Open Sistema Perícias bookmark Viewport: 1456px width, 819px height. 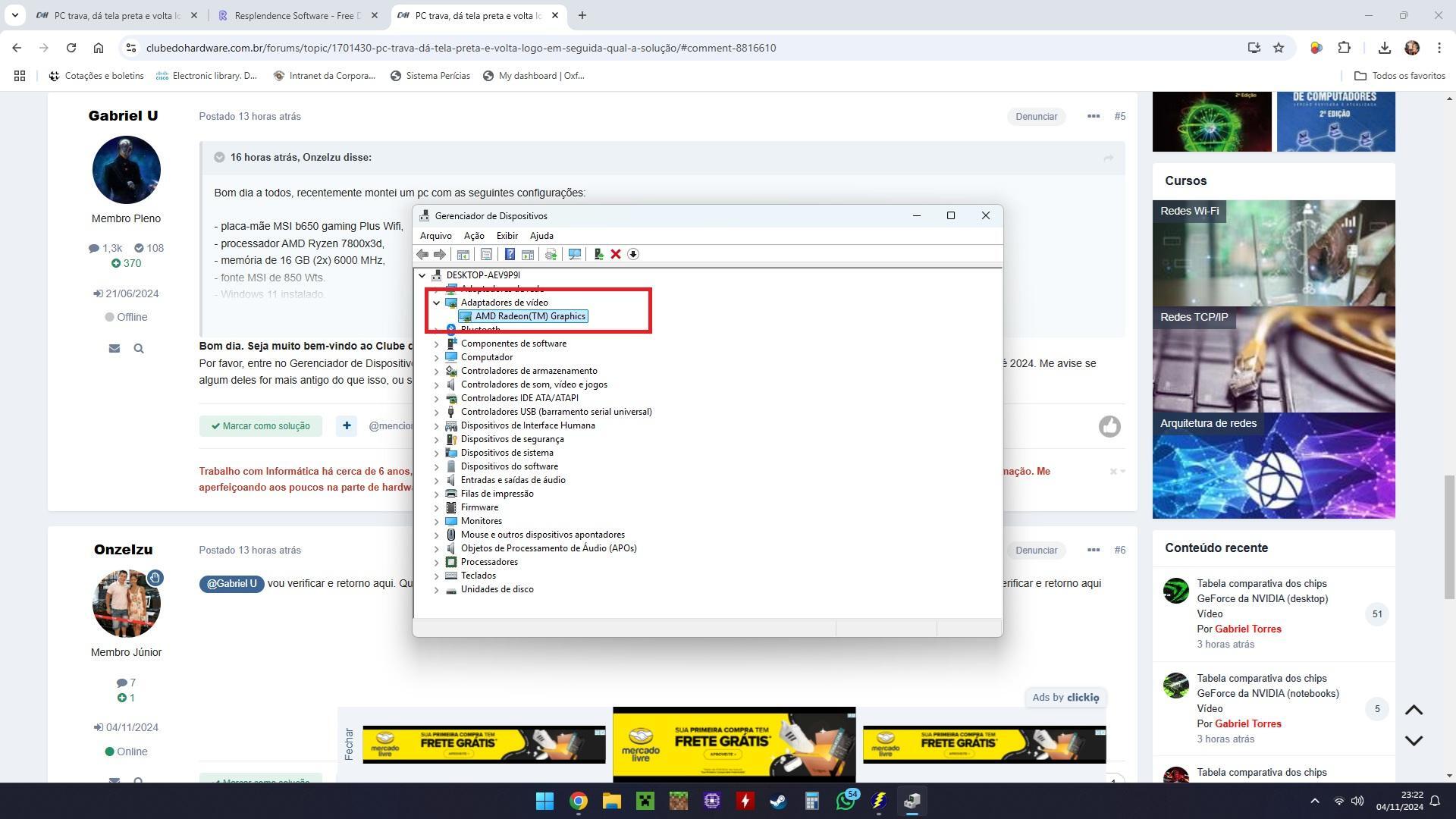click(x=430, y=76)
